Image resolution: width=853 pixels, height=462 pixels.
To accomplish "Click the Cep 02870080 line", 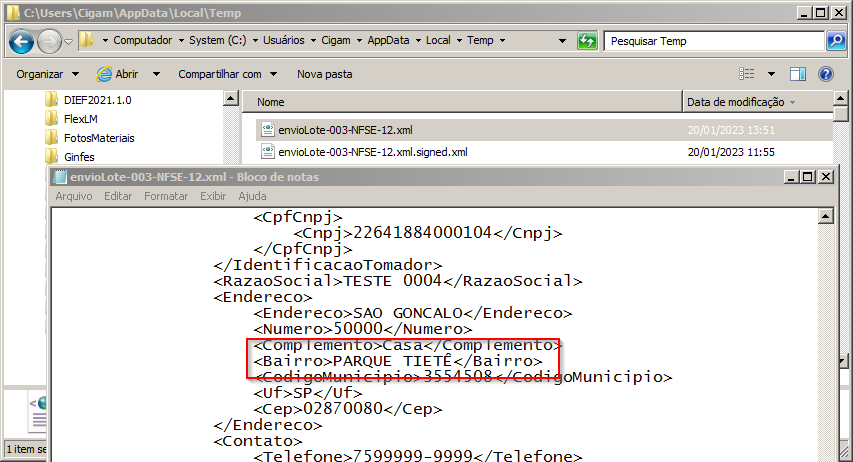I will click(x=348, y=409).
